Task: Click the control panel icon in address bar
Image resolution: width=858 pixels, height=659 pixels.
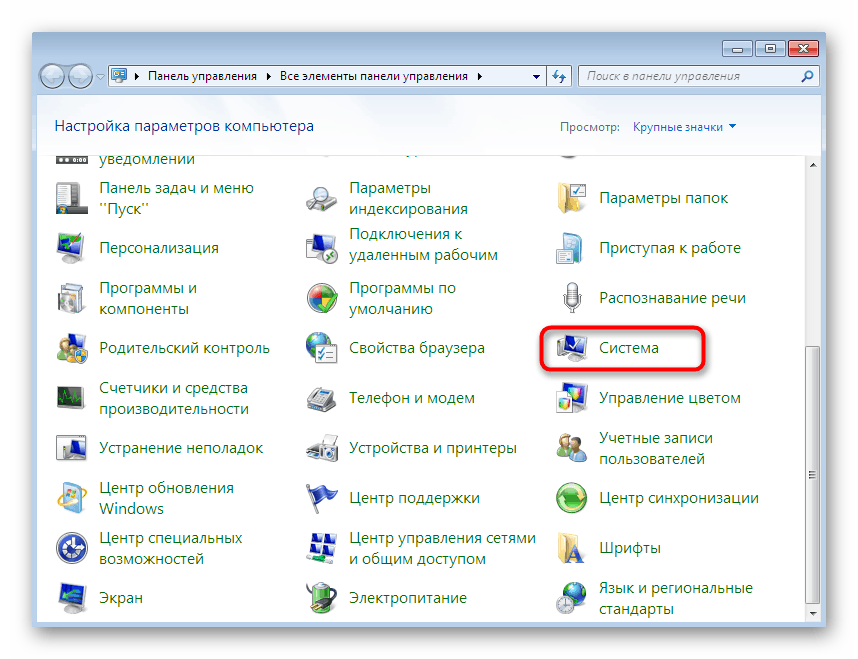Action: (x=119, y=76)
